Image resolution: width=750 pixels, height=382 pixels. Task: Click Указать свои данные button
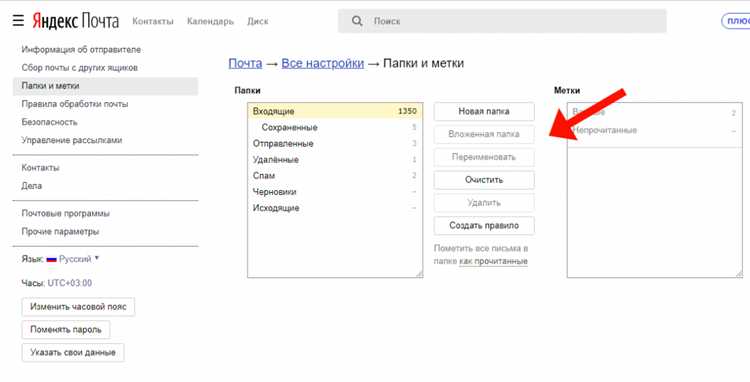(x=73, y=353)
